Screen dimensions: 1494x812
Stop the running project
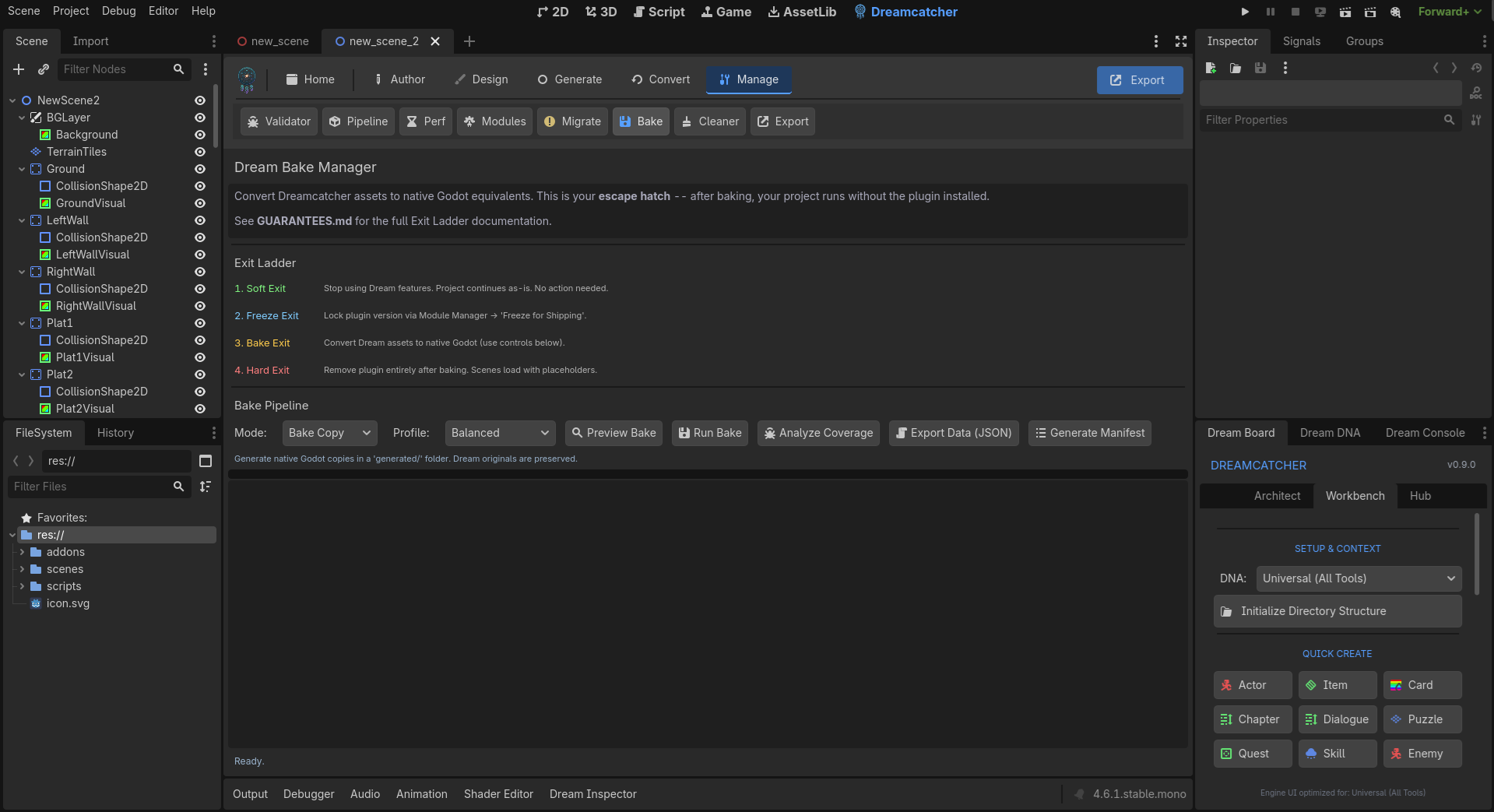(1295, 12)
